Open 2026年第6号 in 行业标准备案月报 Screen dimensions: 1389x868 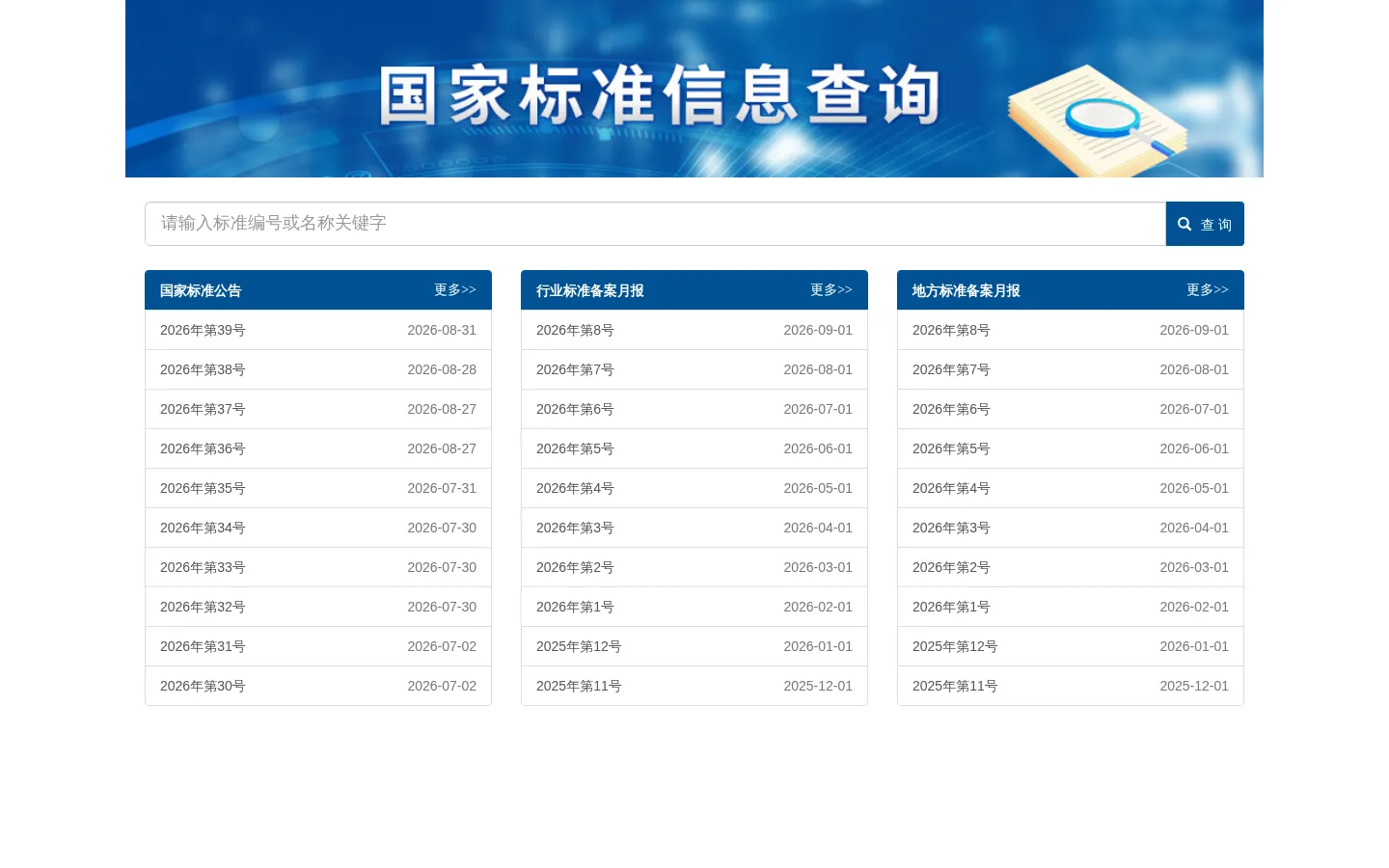click(575, 409)
